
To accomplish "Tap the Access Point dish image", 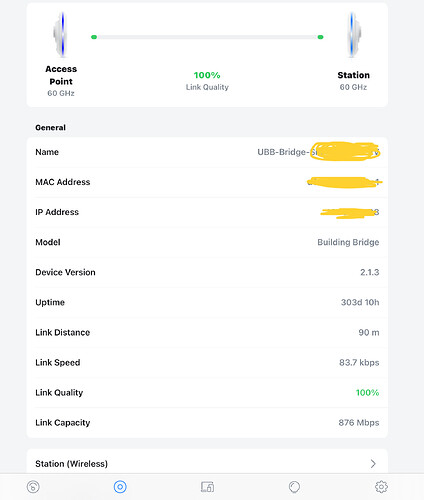I will [x=60, y=34].
